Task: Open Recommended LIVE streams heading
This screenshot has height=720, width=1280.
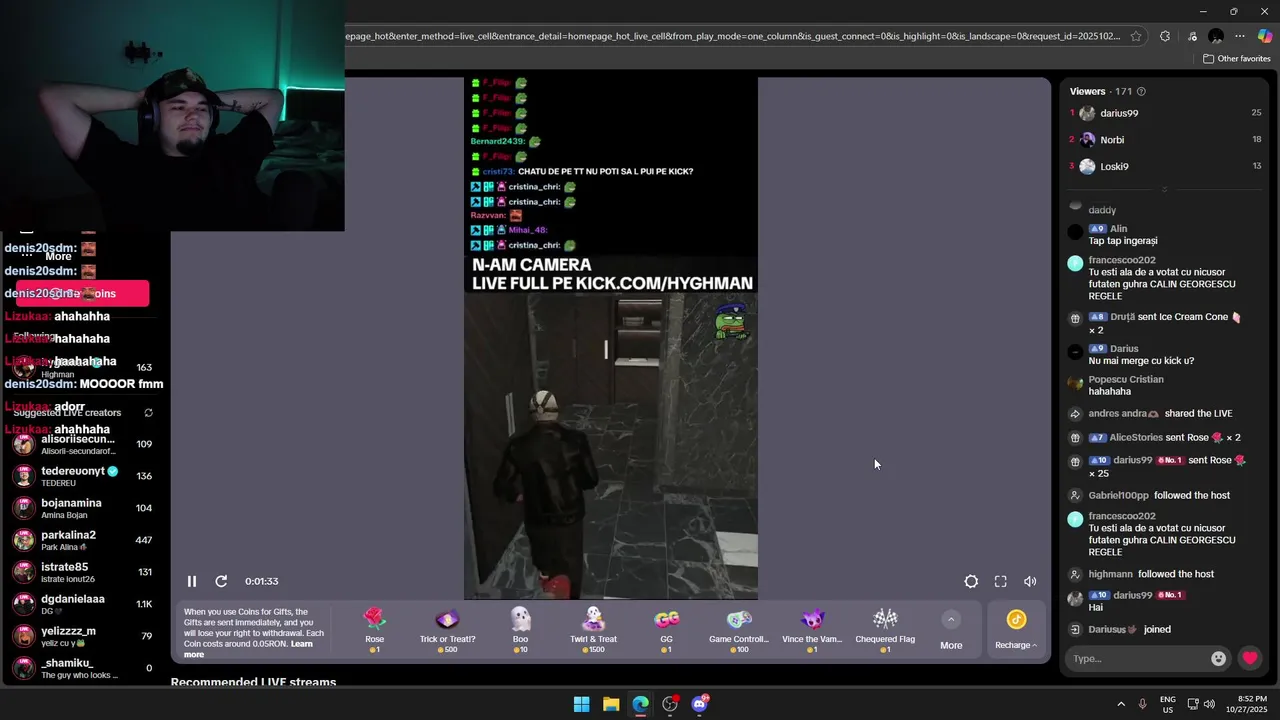Action: pyautogui.click(x=253, y=683)
